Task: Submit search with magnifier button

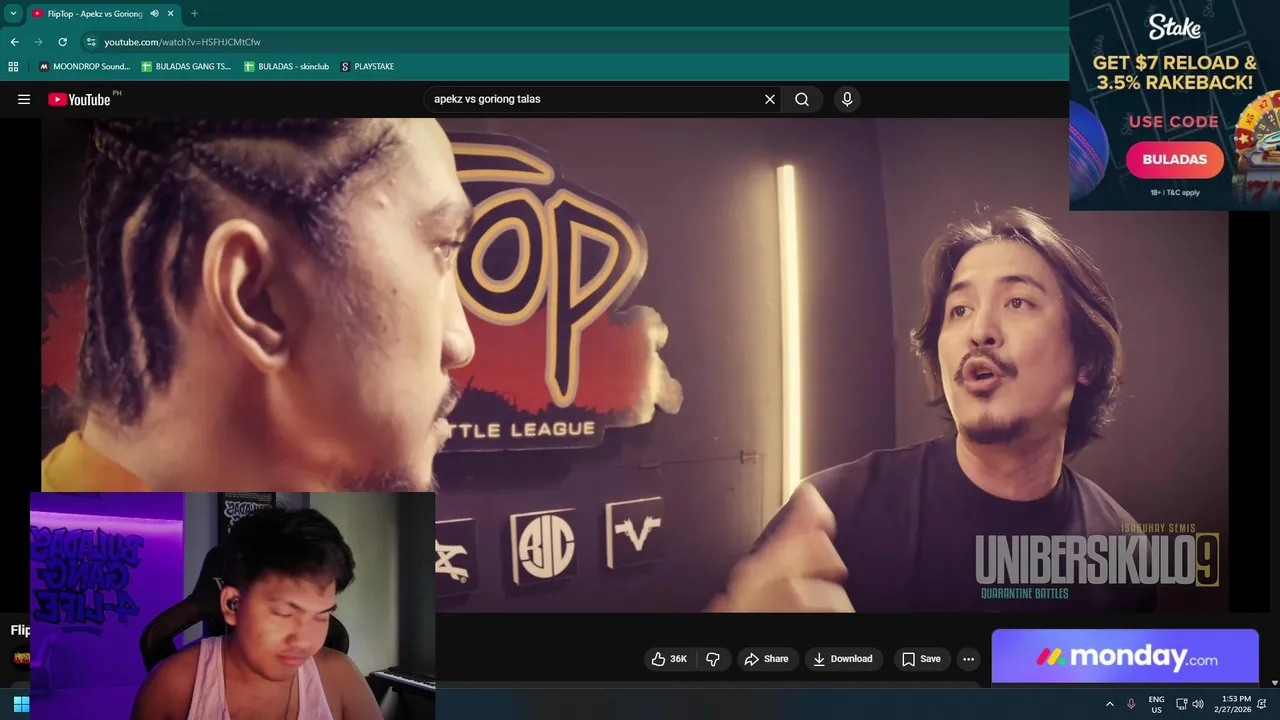Action: coord(802,99)
